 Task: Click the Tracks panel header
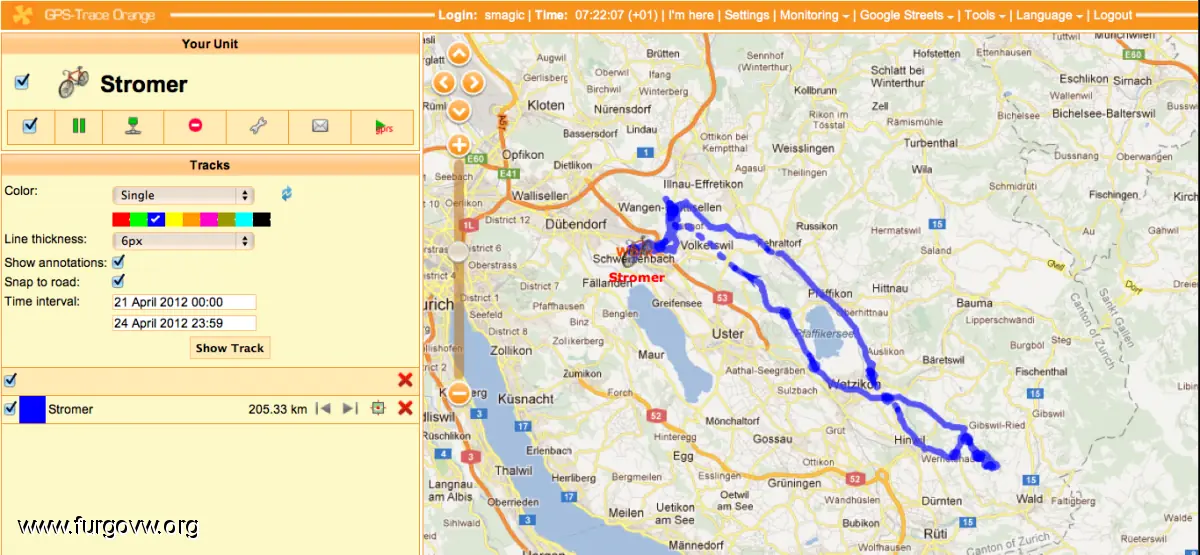[210, 165]
